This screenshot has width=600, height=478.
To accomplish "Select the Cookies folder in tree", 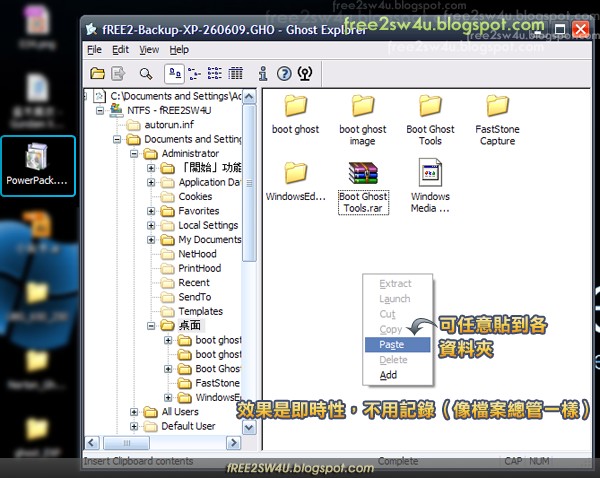I will point(195,196).
